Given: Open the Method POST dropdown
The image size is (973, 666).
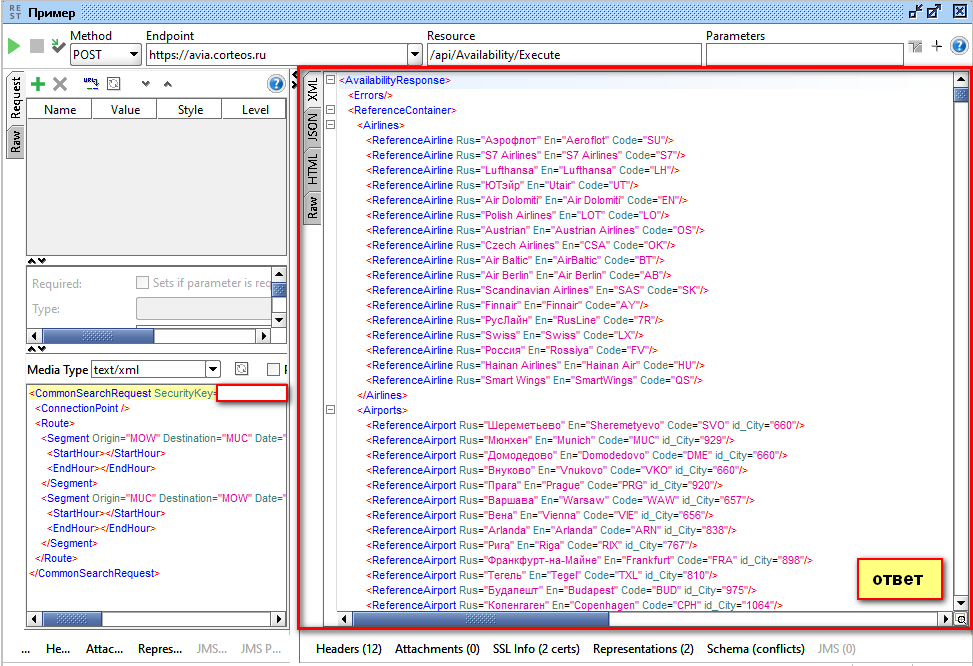Looking at the screenshot, I should coord(134,55).
